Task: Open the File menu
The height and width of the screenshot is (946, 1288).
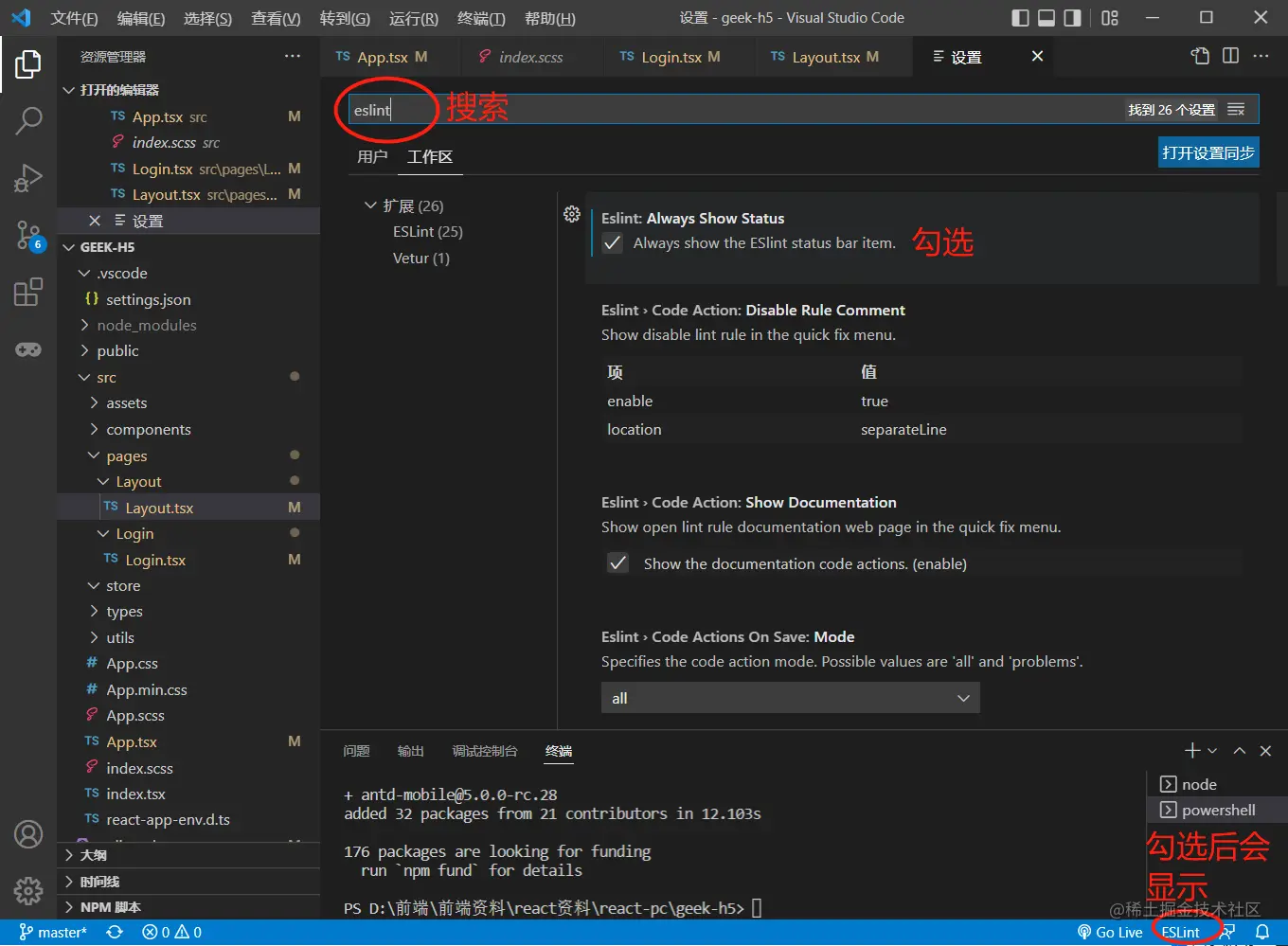Action: tap(75, 18)
